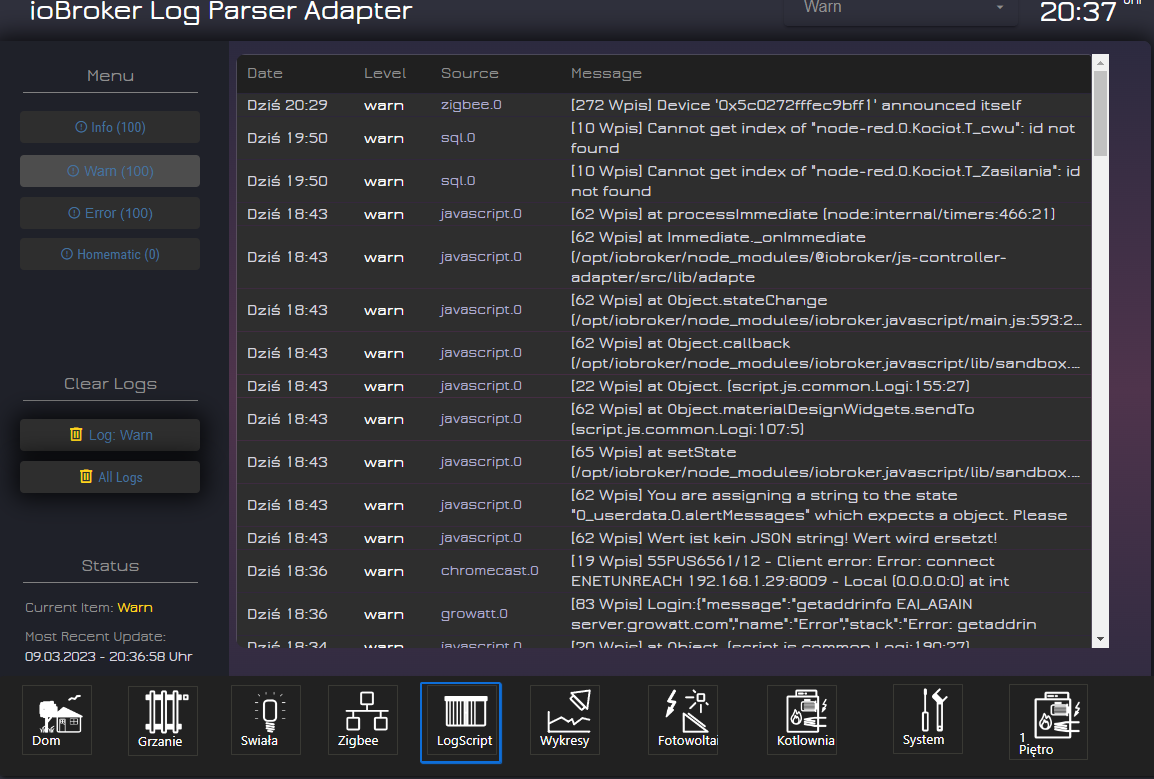
Task: Select the zigbee.0 source cell
Action: pyautogui.click(x=471, y=105)
